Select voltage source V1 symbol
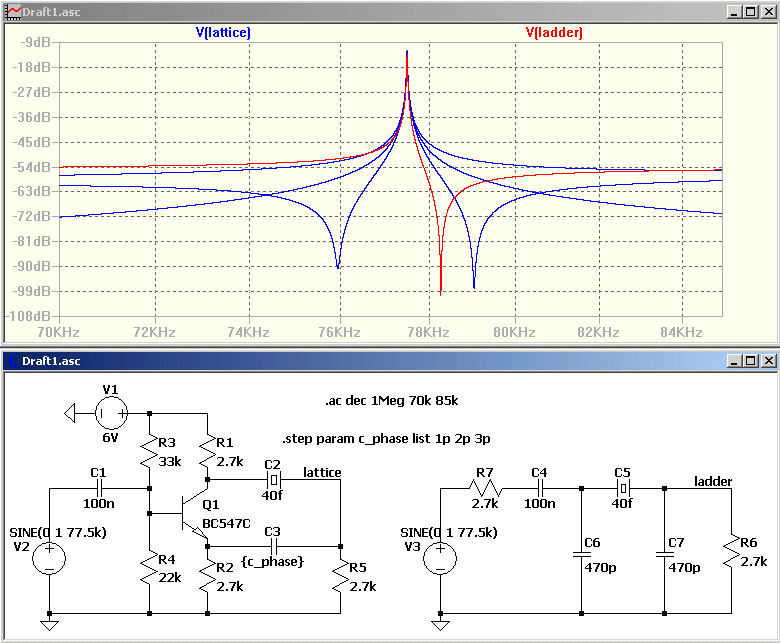This screenshot has width=780, height=643. [111, 413]
